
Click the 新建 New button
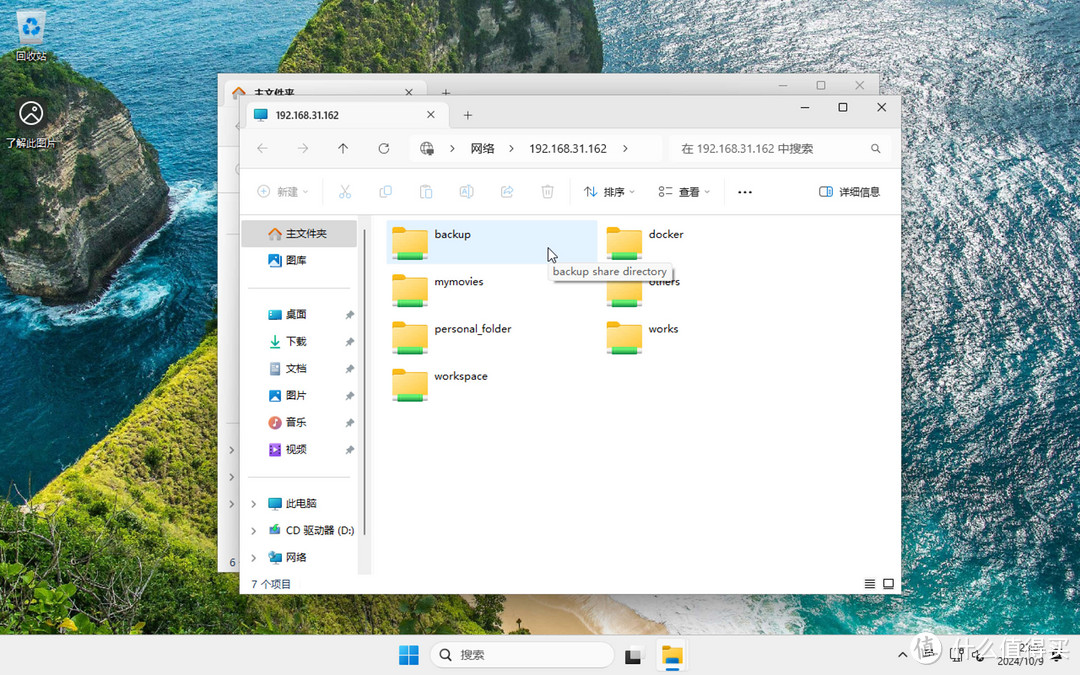pyautogui.click(x=283, y=191)
